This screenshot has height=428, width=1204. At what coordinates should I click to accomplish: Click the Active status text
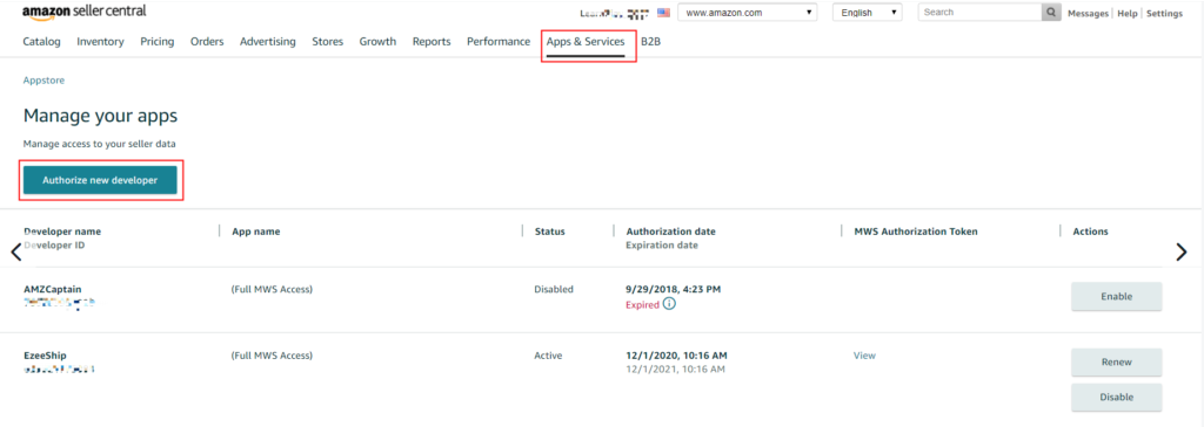click(548, 355)
